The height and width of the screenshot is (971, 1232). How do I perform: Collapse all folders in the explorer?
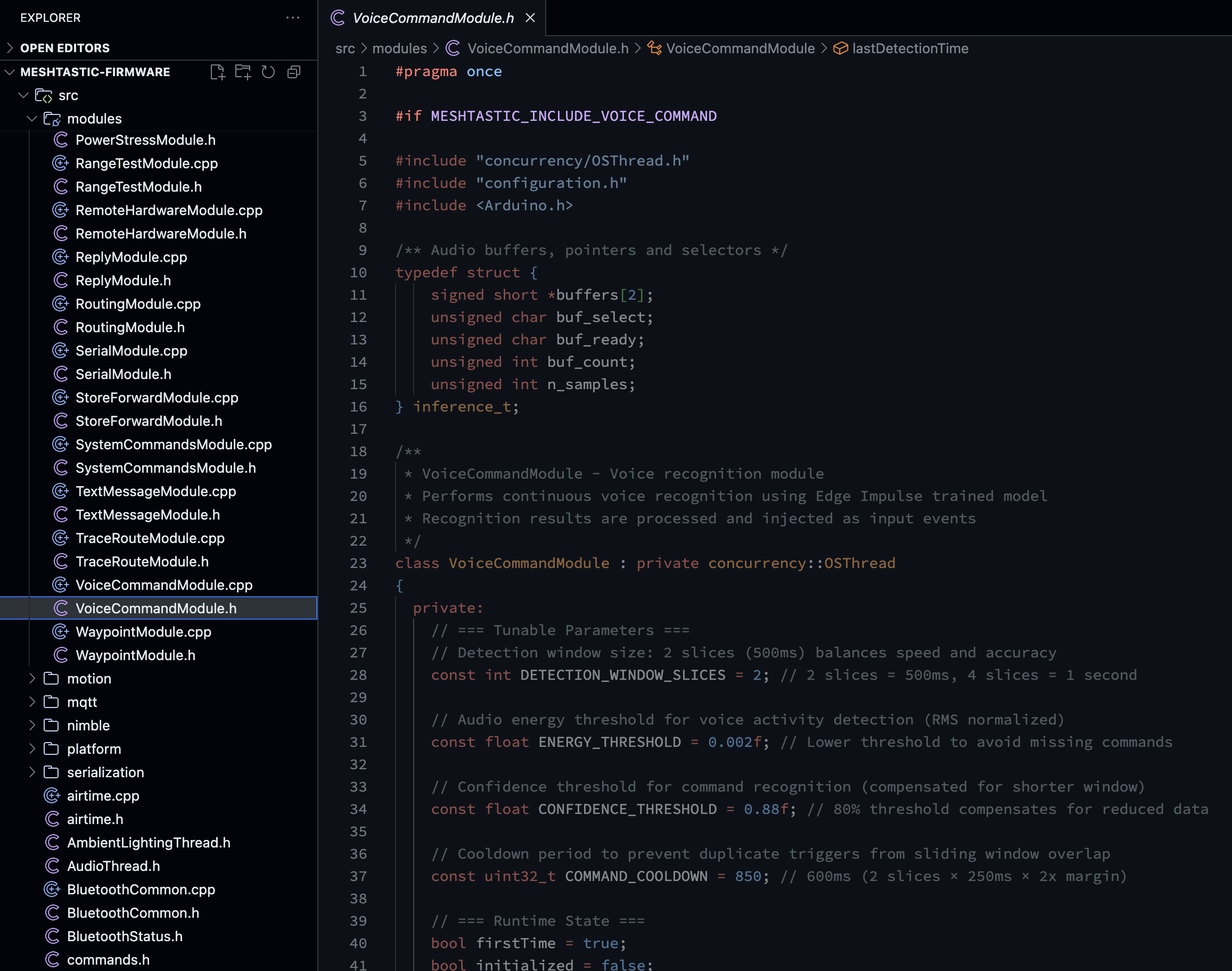[293, 72]
